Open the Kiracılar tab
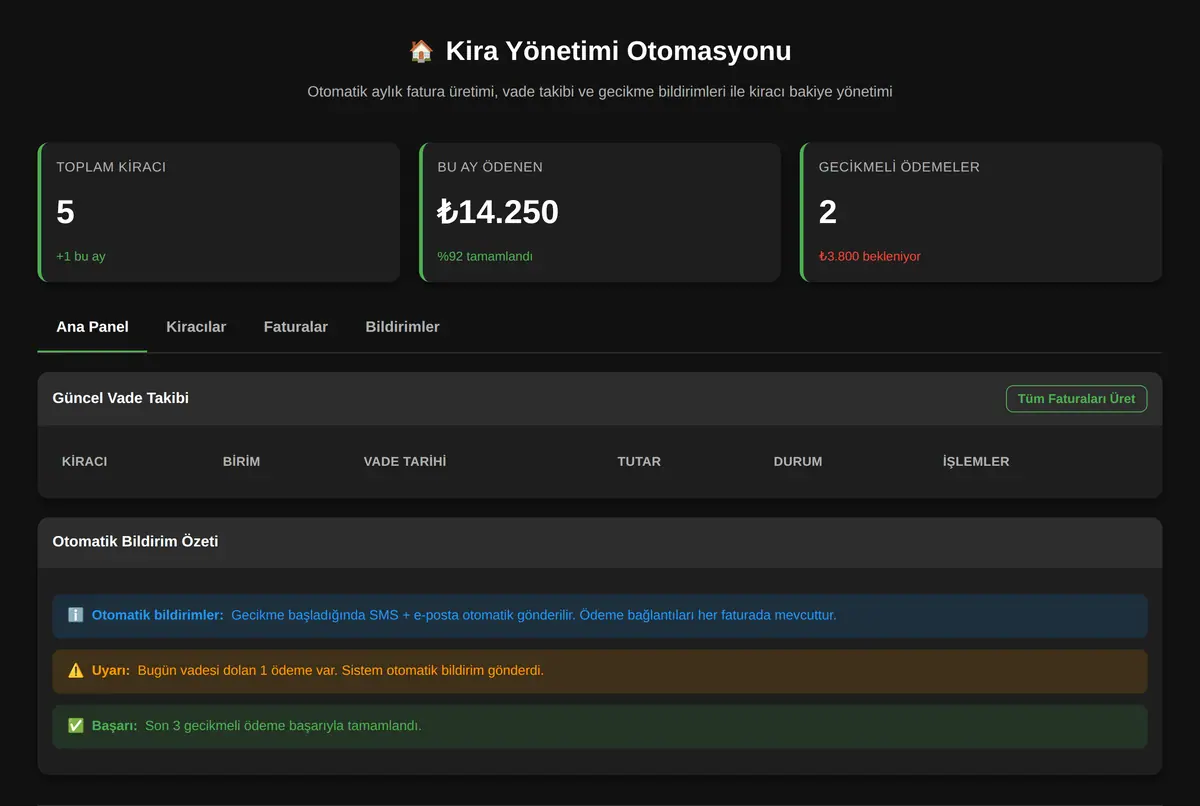This screenshot has width=1200, height=806. (x=196, y=327)
